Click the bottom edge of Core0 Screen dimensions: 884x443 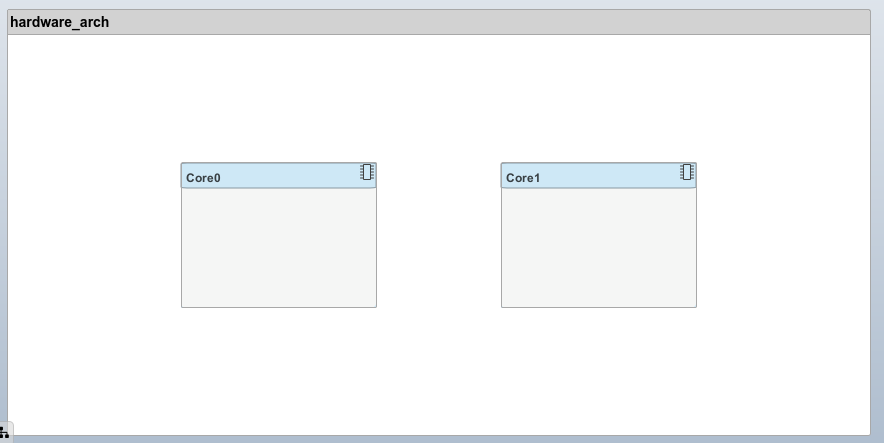(279, 307)
